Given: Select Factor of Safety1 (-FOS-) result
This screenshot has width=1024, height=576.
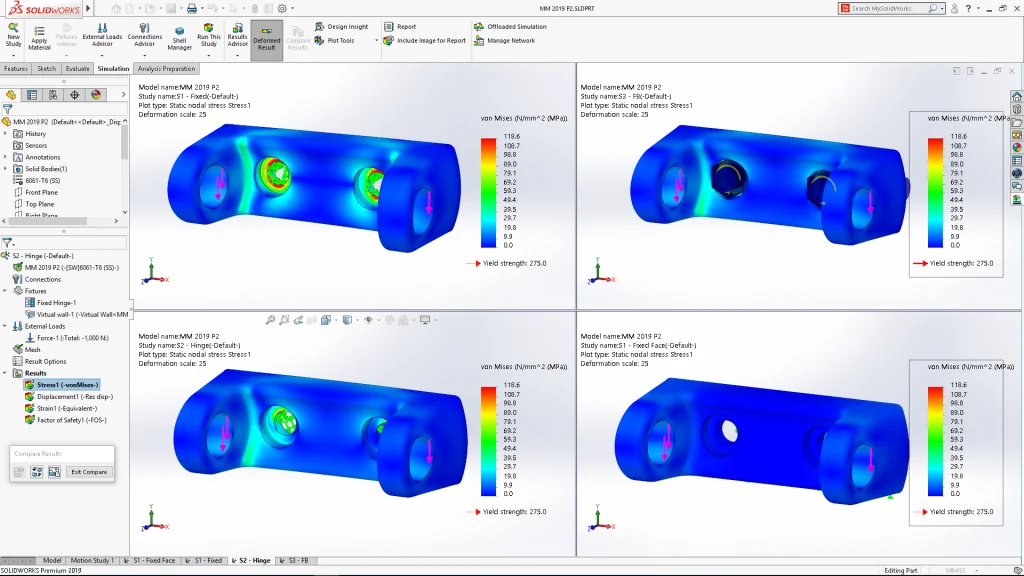Looking at the screenshot, I should click(x=65, y=420).
